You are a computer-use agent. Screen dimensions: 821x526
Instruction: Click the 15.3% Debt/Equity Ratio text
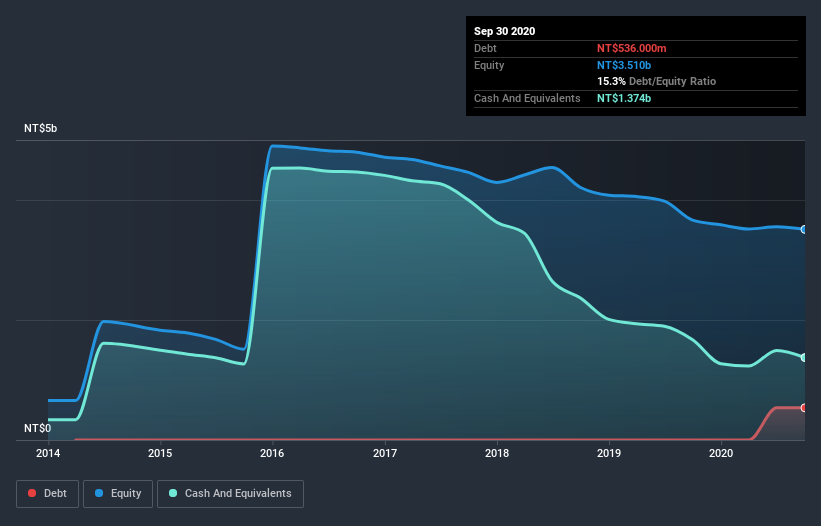(657, 81)
